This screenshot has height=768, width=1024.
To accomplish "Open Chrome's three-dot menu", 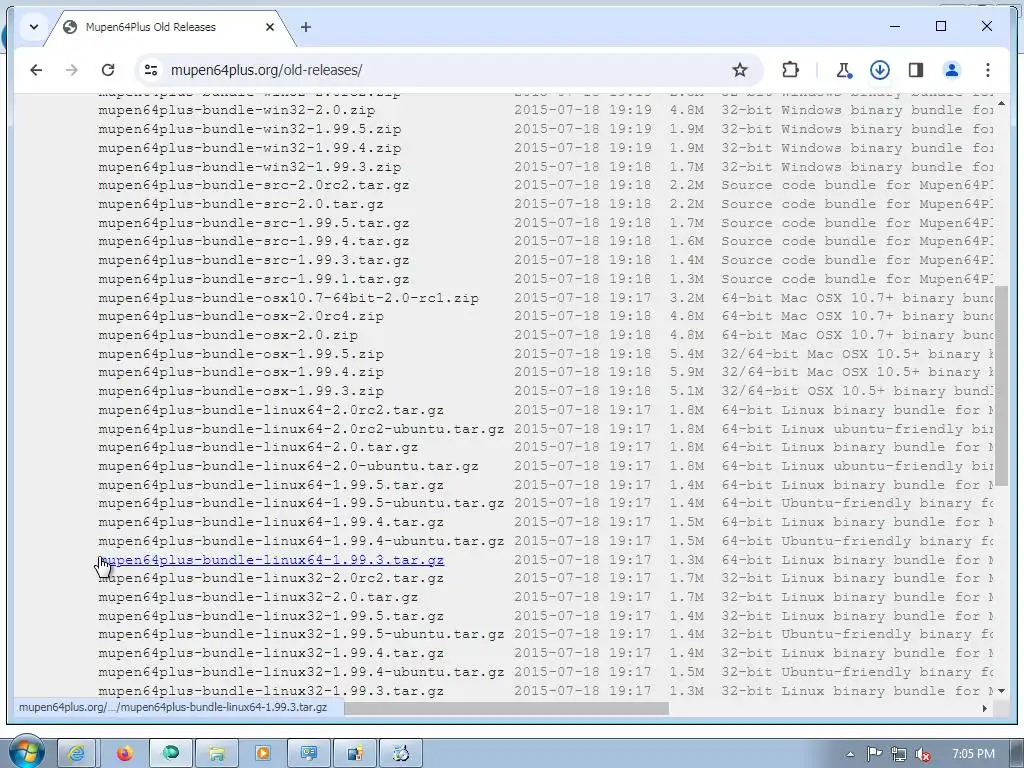I will click(x=987, y=70).
